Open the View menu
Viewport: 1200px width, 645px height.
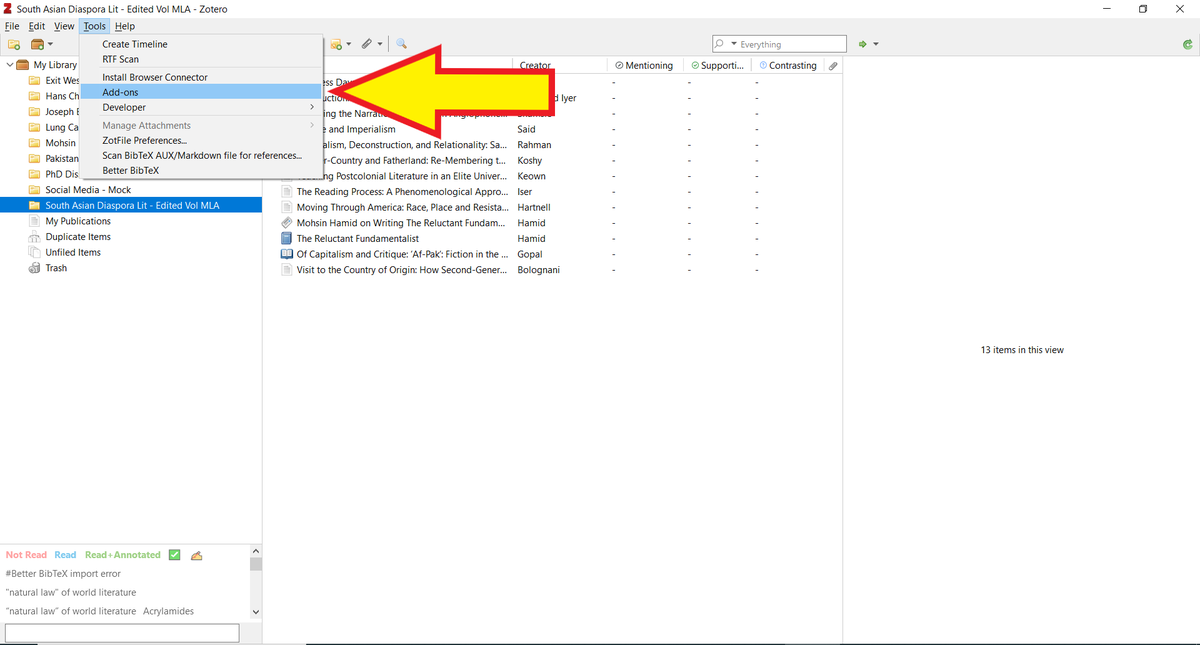click(x=64, y=26)
